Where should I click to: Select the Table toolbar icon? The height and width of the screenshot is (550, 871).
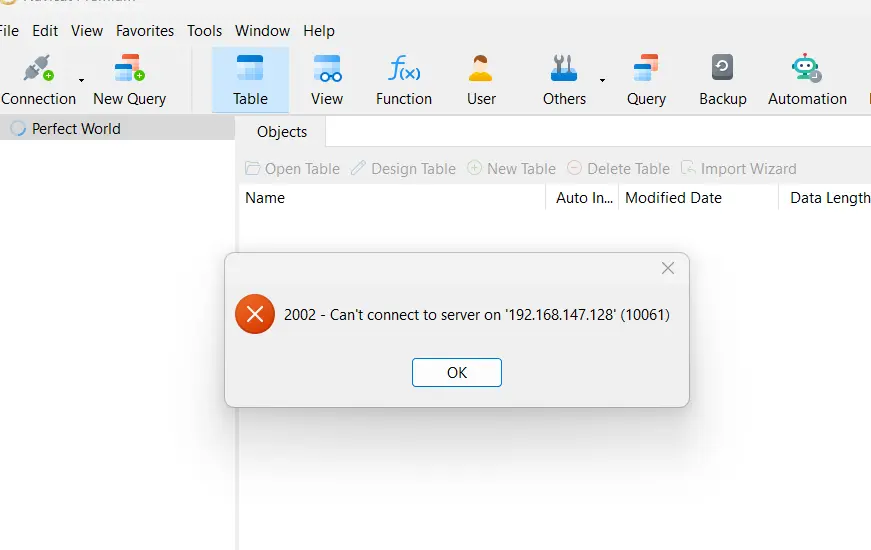[250, 68]
